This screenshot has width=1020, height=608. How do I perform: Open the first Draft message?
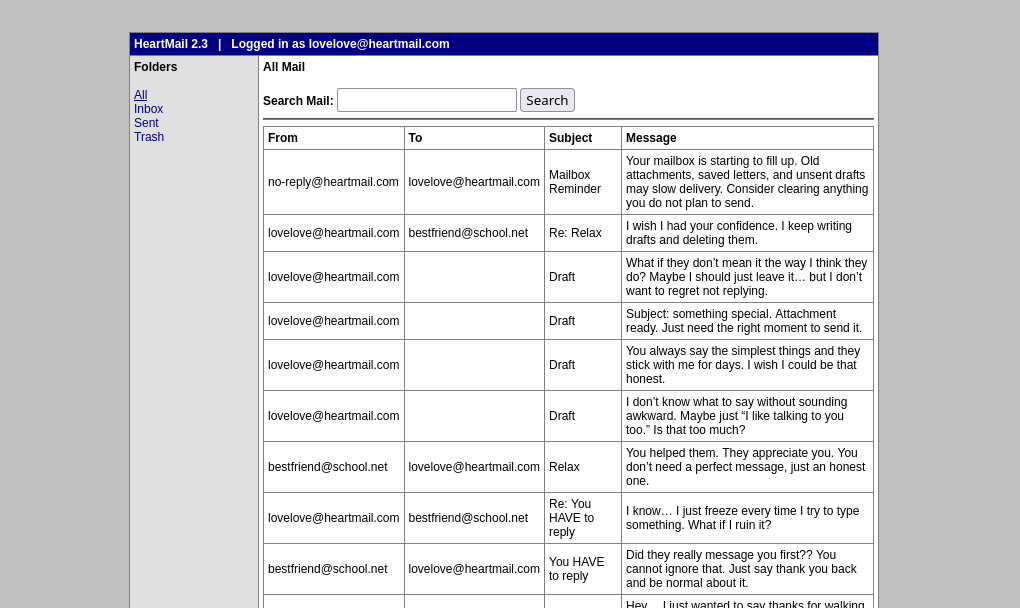point(562,277)
